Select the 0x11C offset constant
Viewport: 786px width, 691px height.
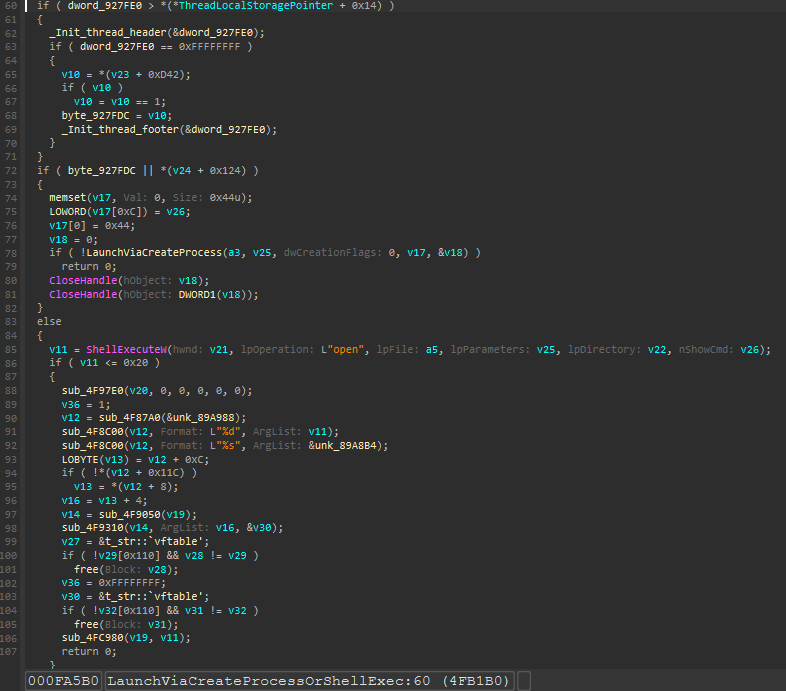[x=163, y=473]
